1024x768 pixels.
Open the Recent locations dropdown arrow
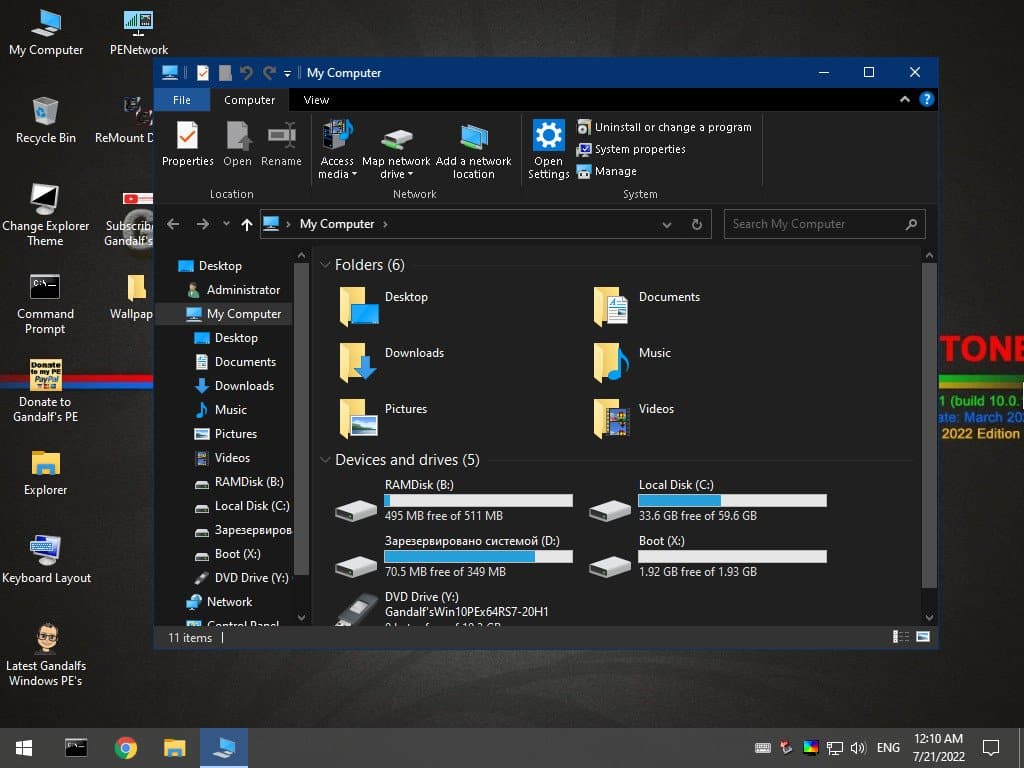coord(226,223)
